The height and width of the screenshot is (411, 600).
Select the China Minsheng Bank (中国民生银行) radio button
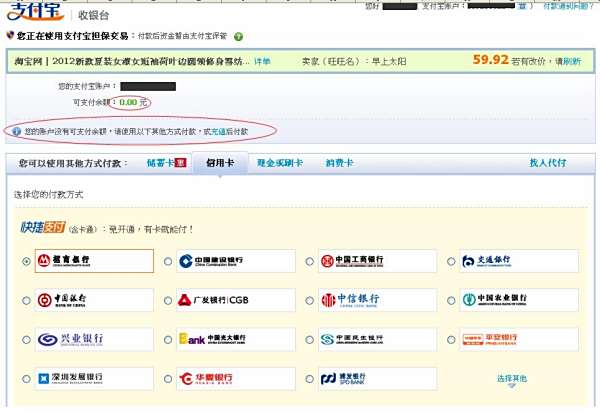tap(309, 340)
